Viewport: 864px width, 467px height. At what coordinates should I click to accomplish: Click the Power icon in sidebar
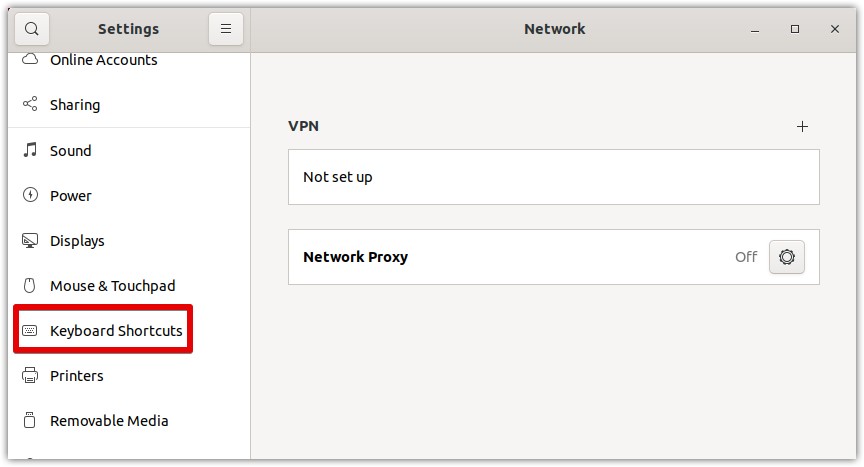tap(30, 196)
